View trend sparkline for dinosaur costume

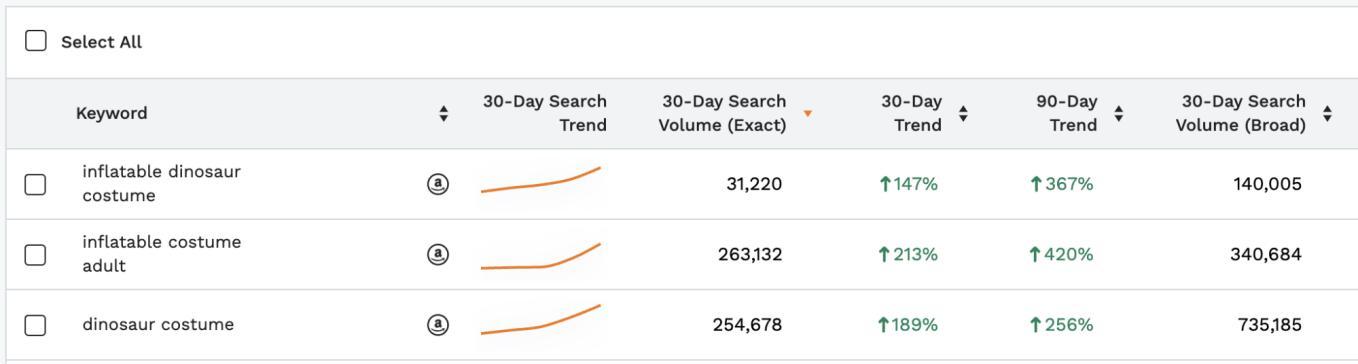click(541, 319)
